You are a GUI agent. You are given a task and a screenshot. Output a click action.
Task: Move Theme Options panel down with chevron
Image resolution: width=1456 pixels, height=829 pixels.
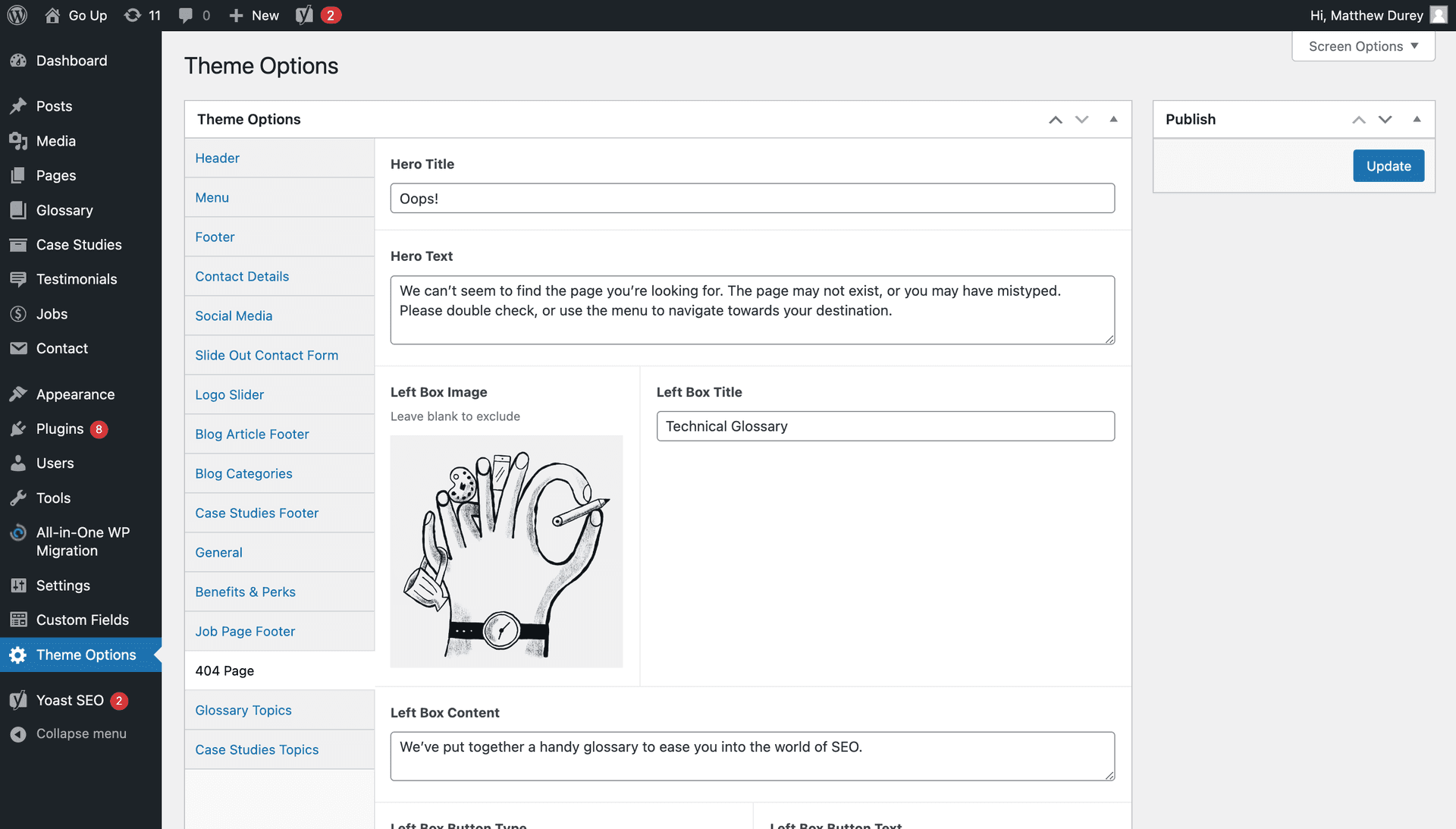1082,120
